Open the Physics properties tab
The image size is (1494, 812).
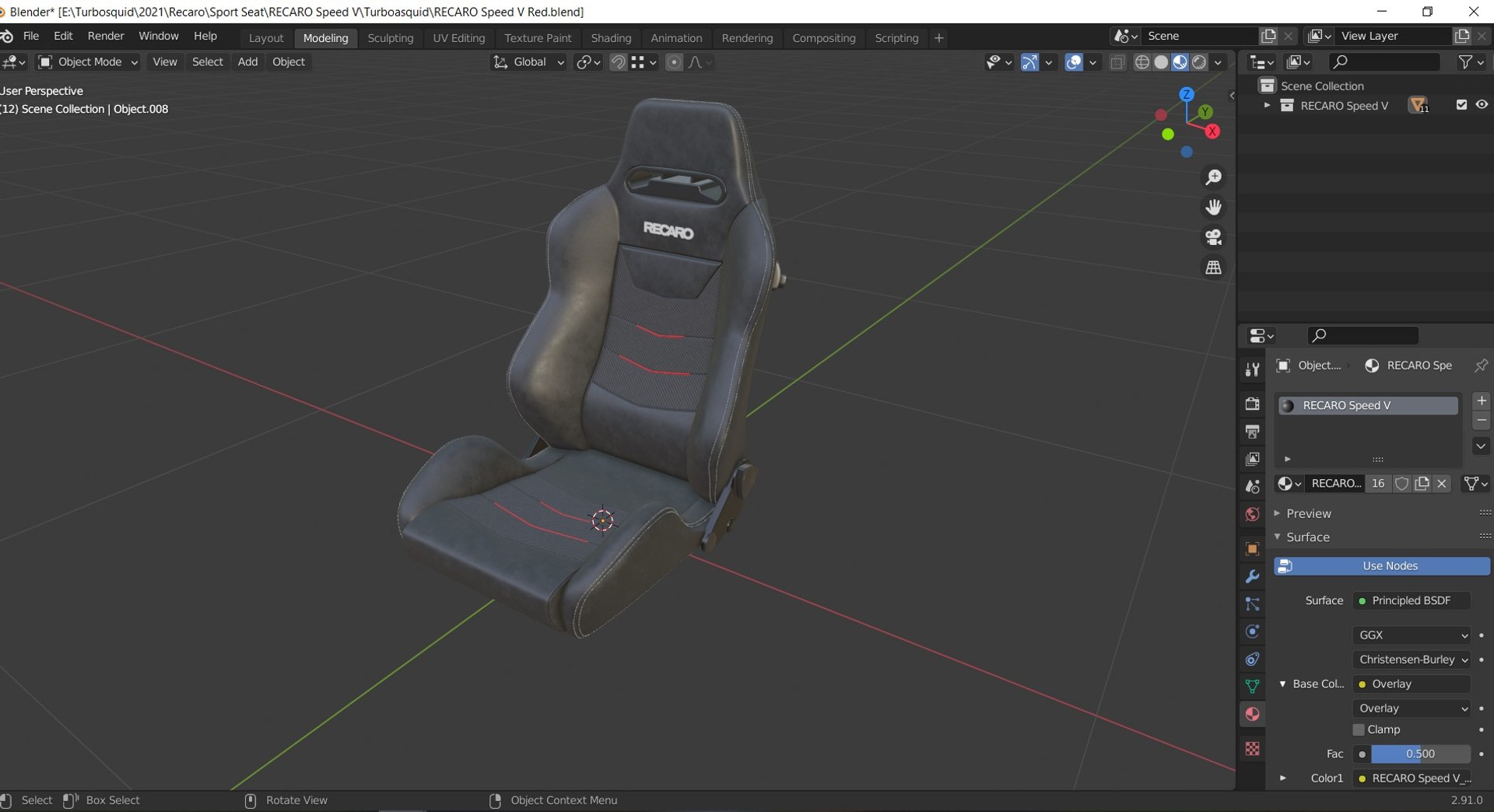(1252, 632)
